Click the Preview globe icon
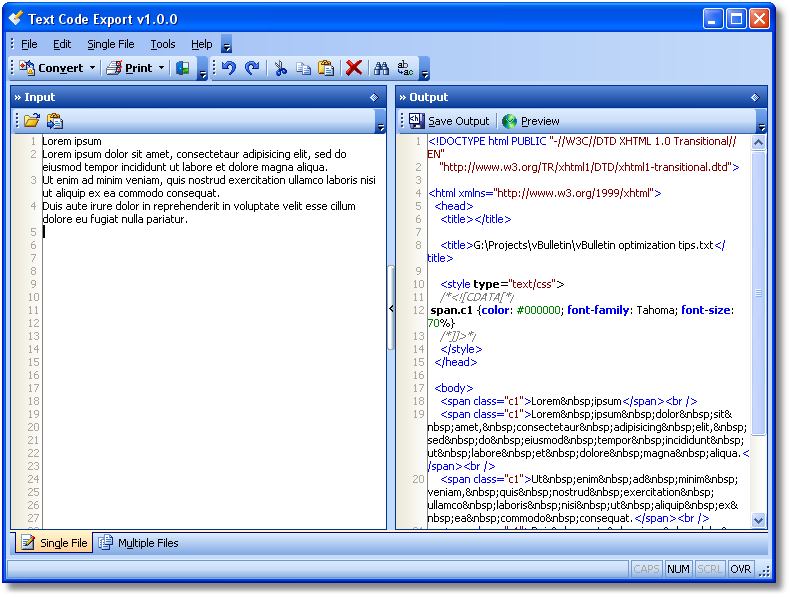The width and height of the screenshot is (790, 597). click(x=509, y=121)
